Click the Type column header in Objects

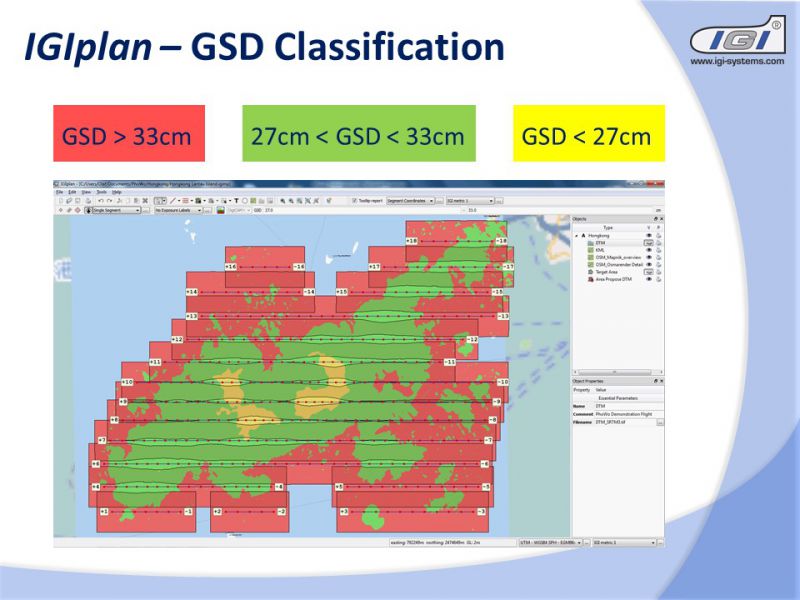click(608, 228)
